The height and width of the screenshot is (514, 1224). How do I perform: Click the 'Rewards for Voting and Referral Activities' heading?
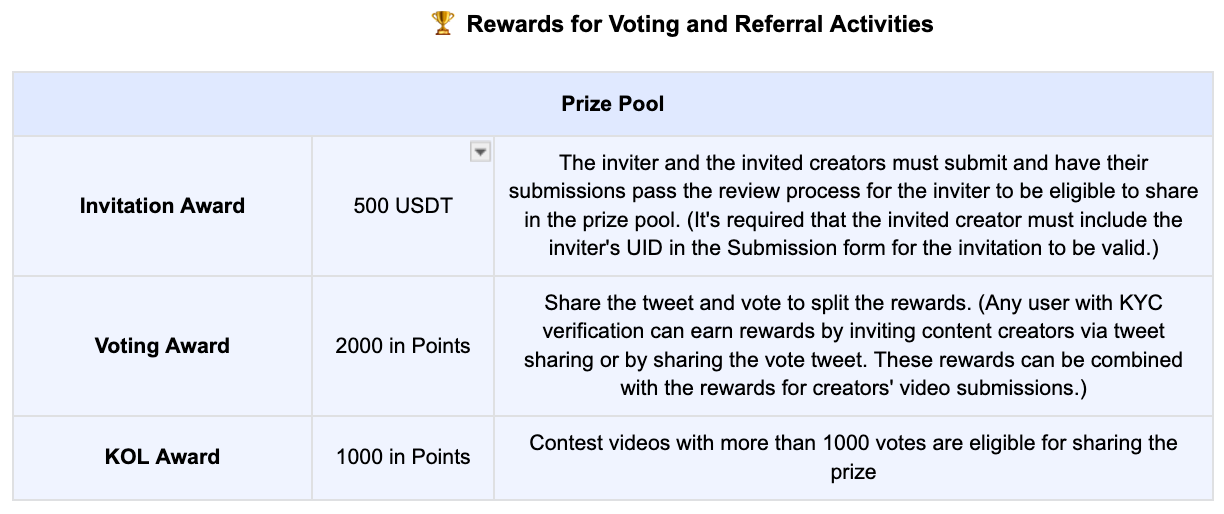[699, 24]
